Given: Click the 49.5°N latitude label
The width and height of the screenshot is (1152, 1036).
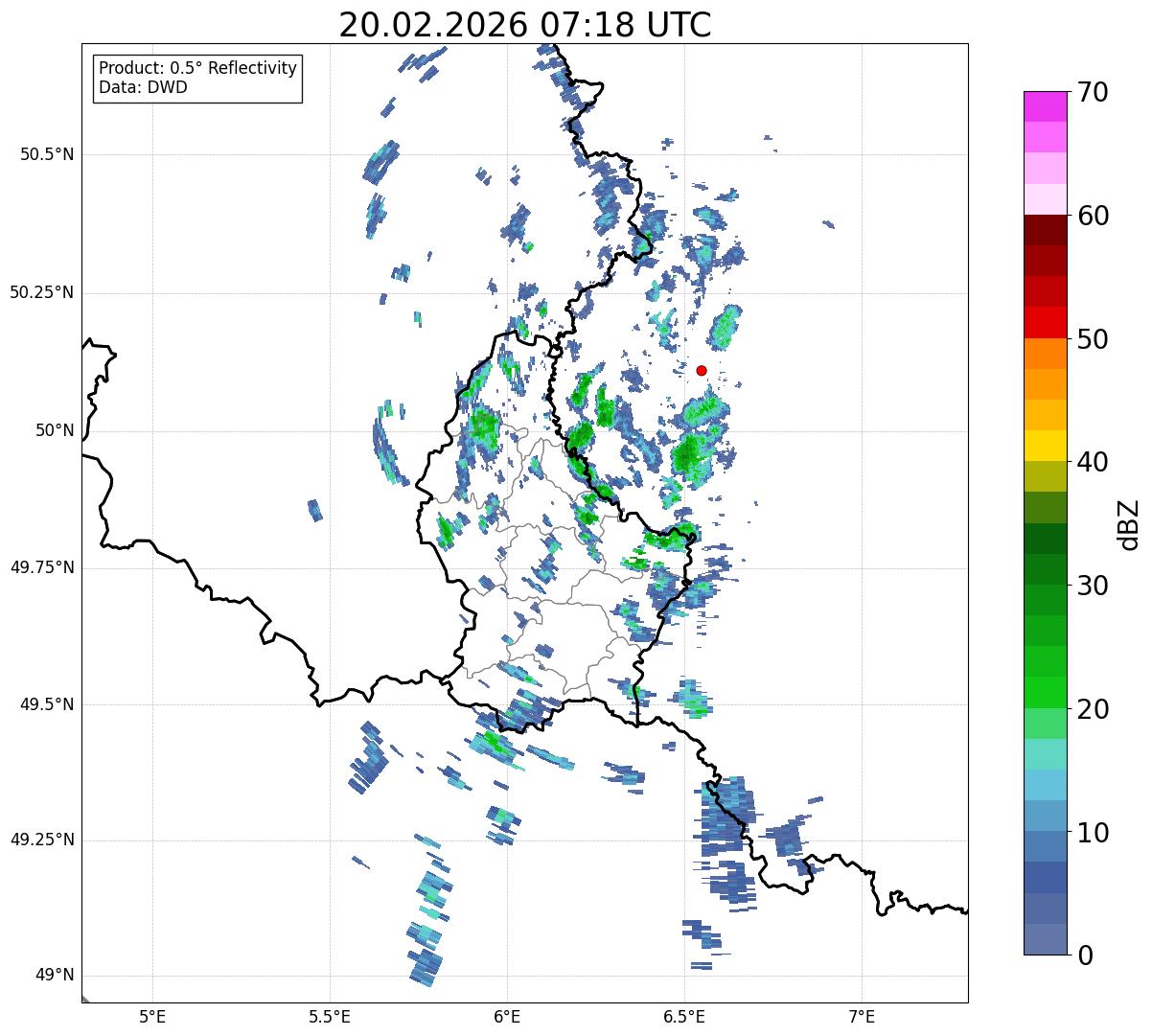Looking at the screenshot, I should [46, 704].
